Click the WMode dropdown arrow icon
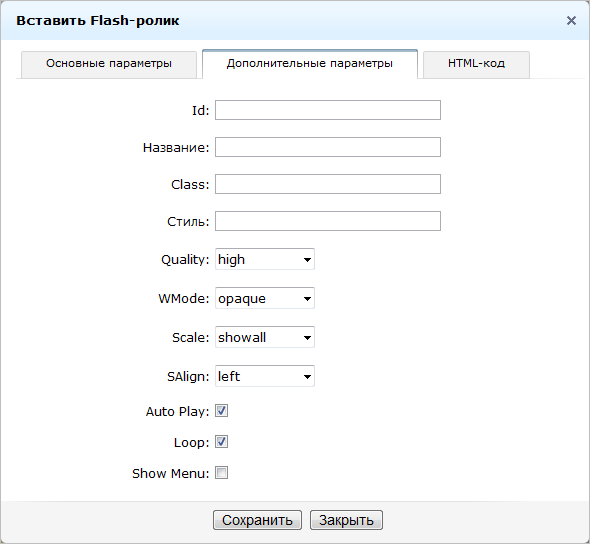Image resolution: width=590 pixels, height=544 pixels. pos(307,299)
